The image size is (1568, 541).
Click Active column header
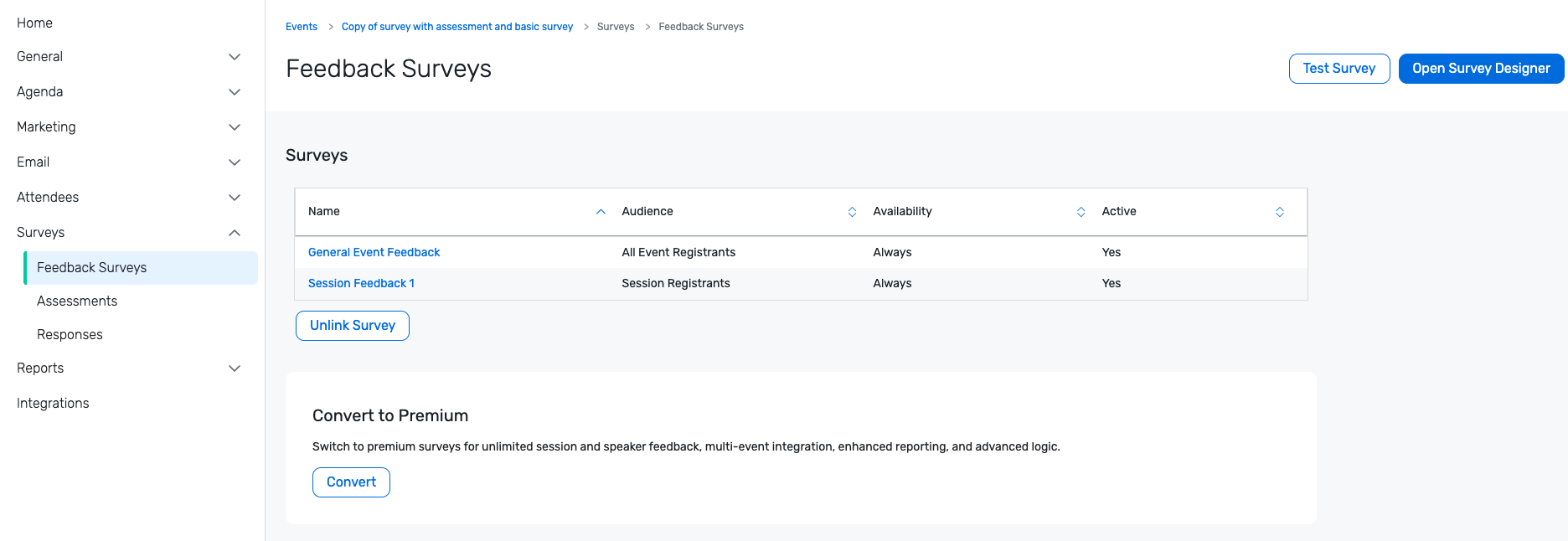1119,211
